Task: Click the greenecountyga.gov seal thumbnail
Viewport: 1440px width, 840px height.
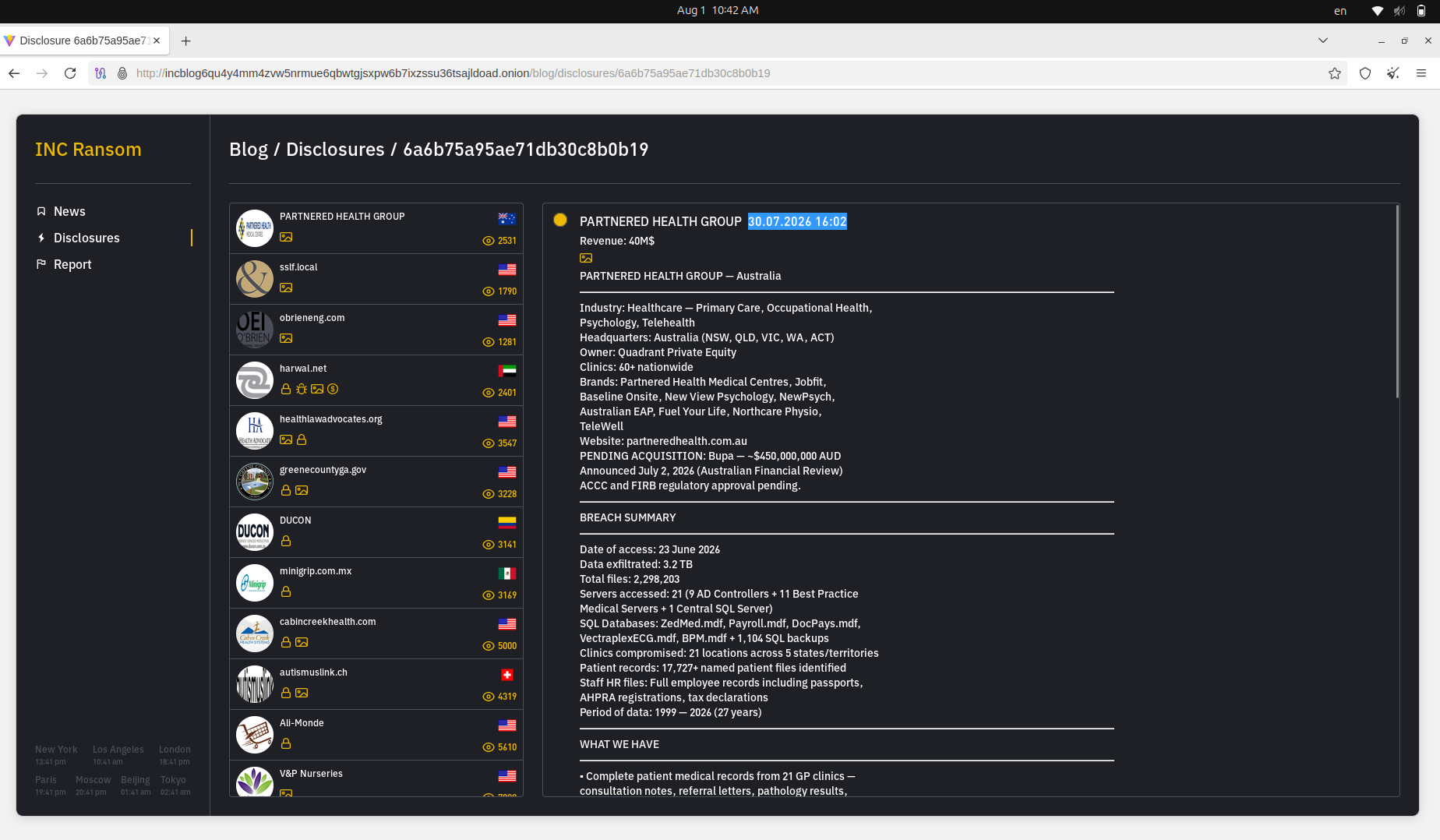Action: (255, 482)
